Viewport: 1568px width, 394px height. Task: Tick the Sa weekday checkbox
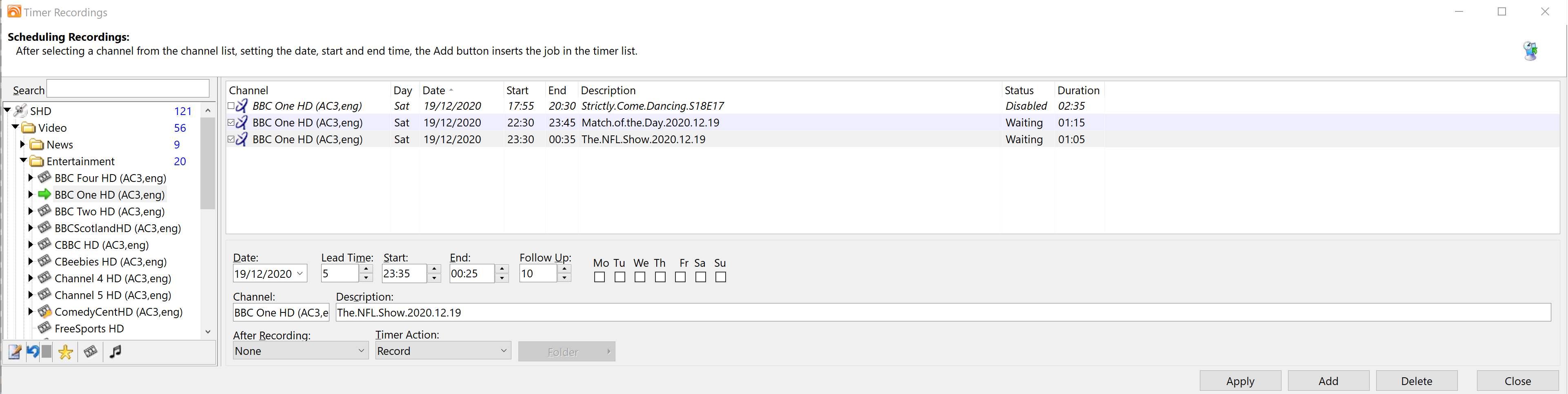(701, 277)
